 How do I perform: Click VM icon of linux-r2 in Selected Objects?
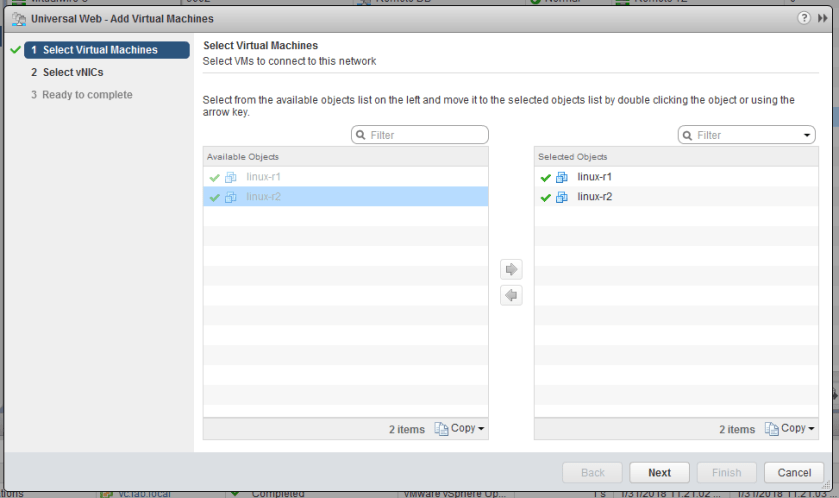[x=562, y=197]
